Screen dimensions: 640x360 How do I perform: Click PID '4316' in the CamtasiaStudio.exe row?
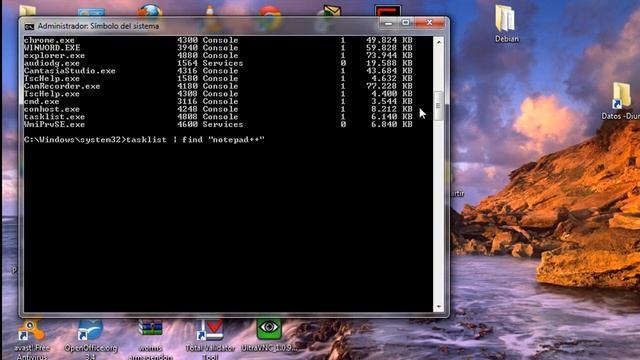click(187, 71)
